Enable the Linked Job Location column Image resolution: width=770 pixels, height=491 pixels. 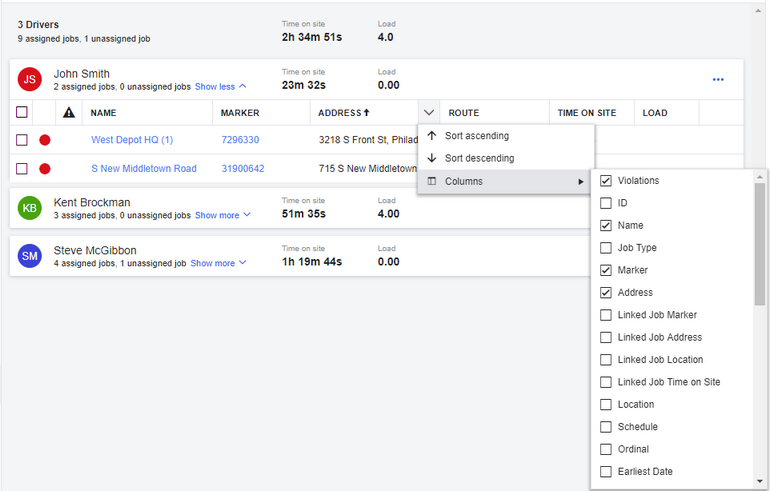pos(605,359)
